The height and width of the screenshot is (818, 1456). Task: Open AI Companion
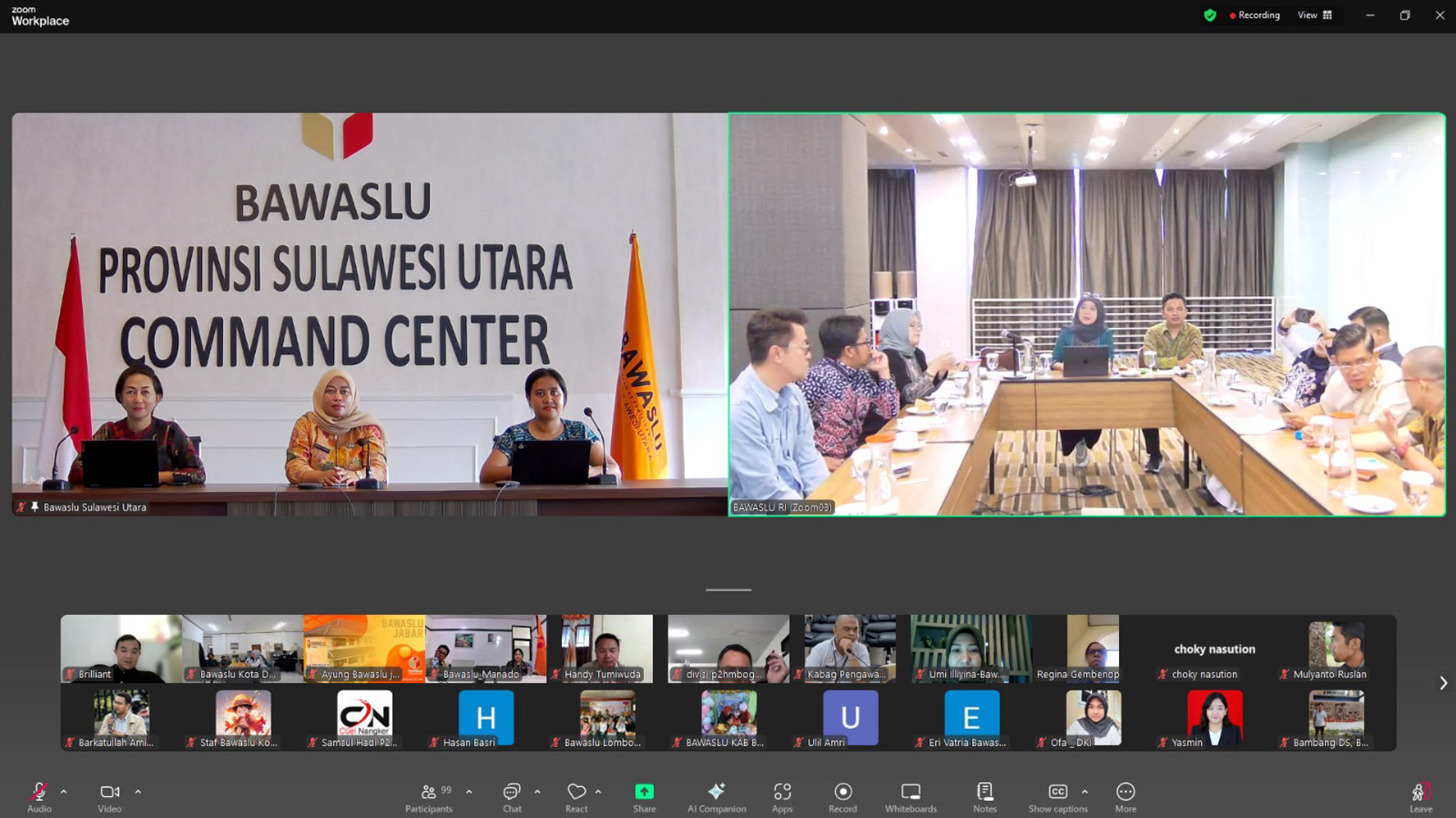pyautogui.click(x=716, y=791)
